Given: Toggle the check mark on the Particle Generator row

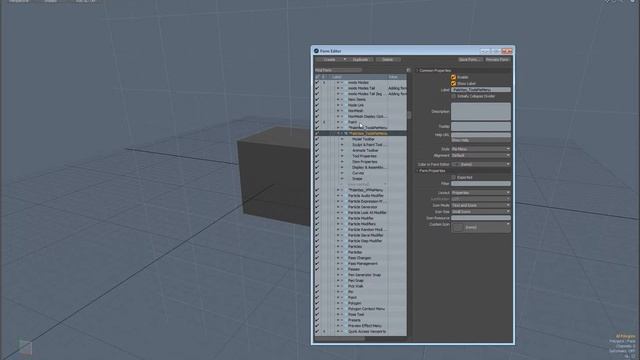Looking at the screenshot, I should click(317, 207).
